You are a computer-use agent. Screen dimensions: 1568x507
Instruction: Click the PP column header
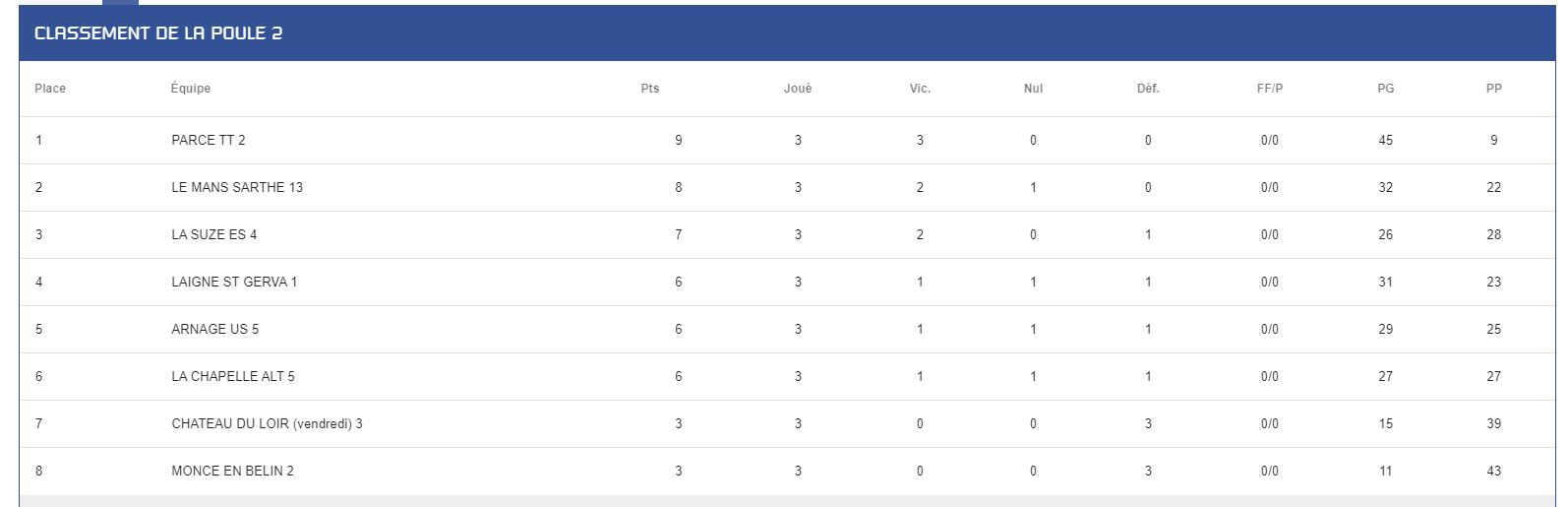pos(1494,89)
